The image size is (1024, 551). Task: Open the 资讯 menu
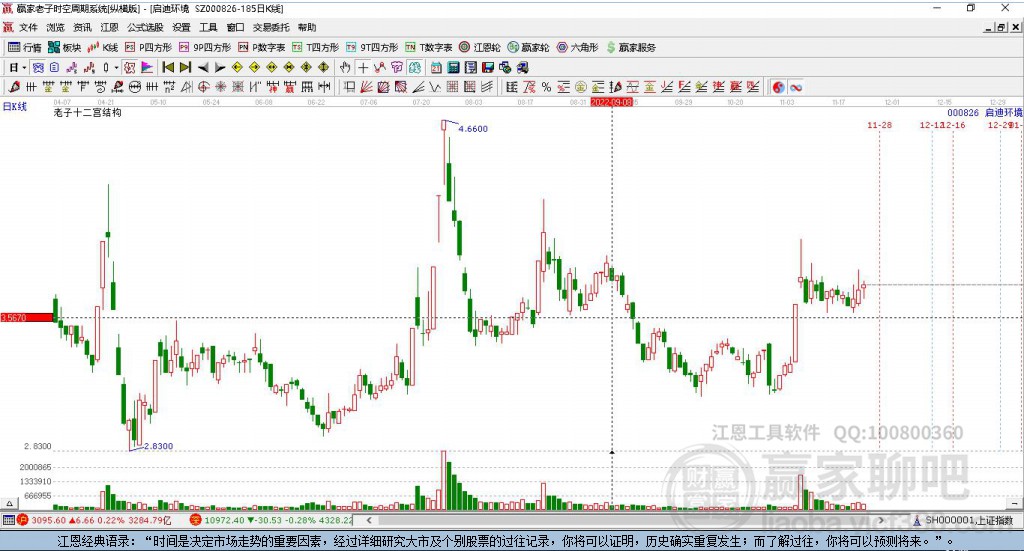coord(82,27)
